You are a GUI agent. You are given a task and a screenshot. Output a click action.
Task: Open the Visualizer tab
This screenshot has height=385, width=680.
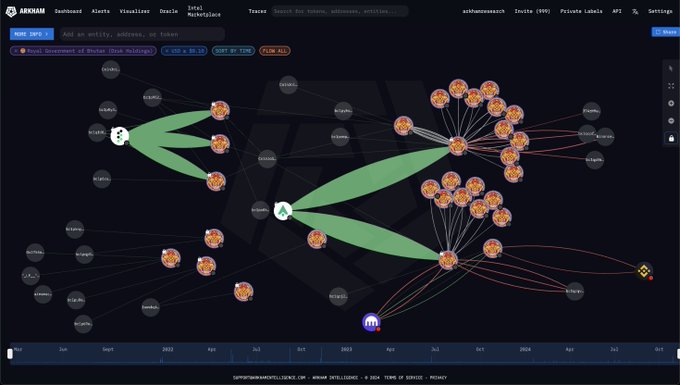pyautogui.click(x=134, y=11)
